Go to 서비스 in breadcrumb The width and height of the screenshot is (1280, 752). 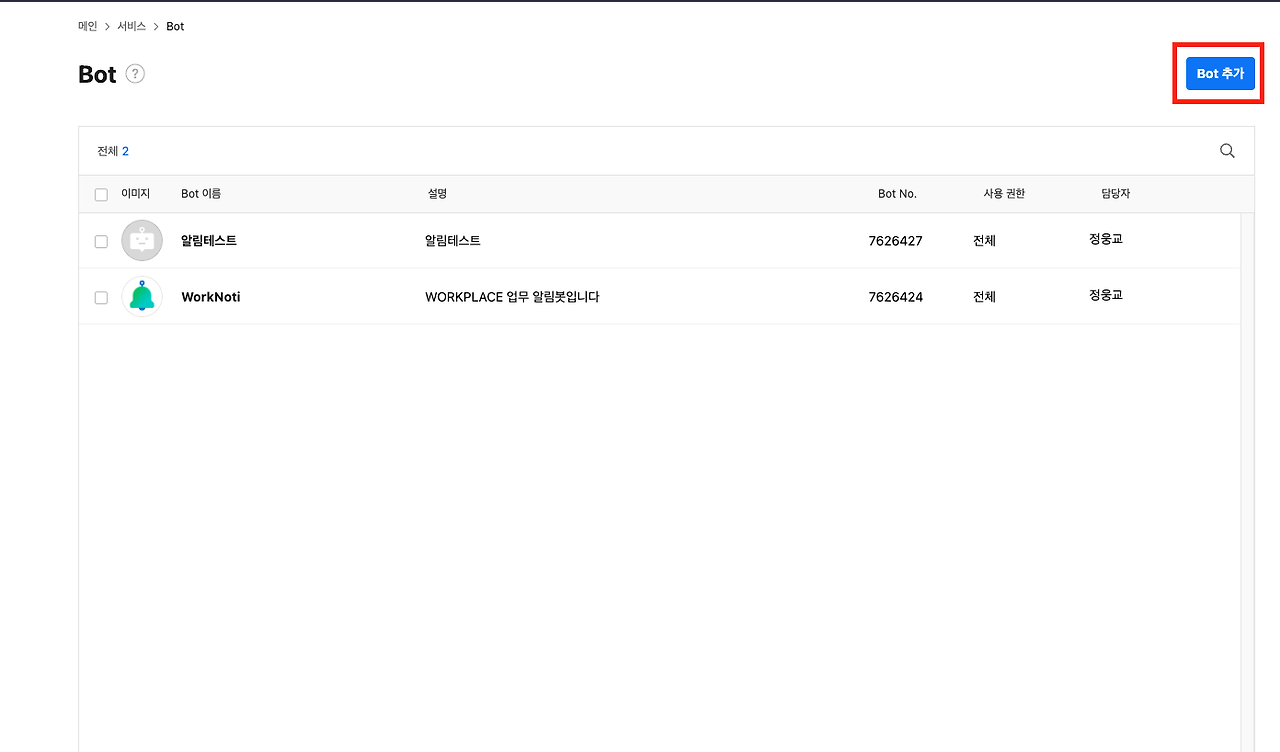click(132, 26)
